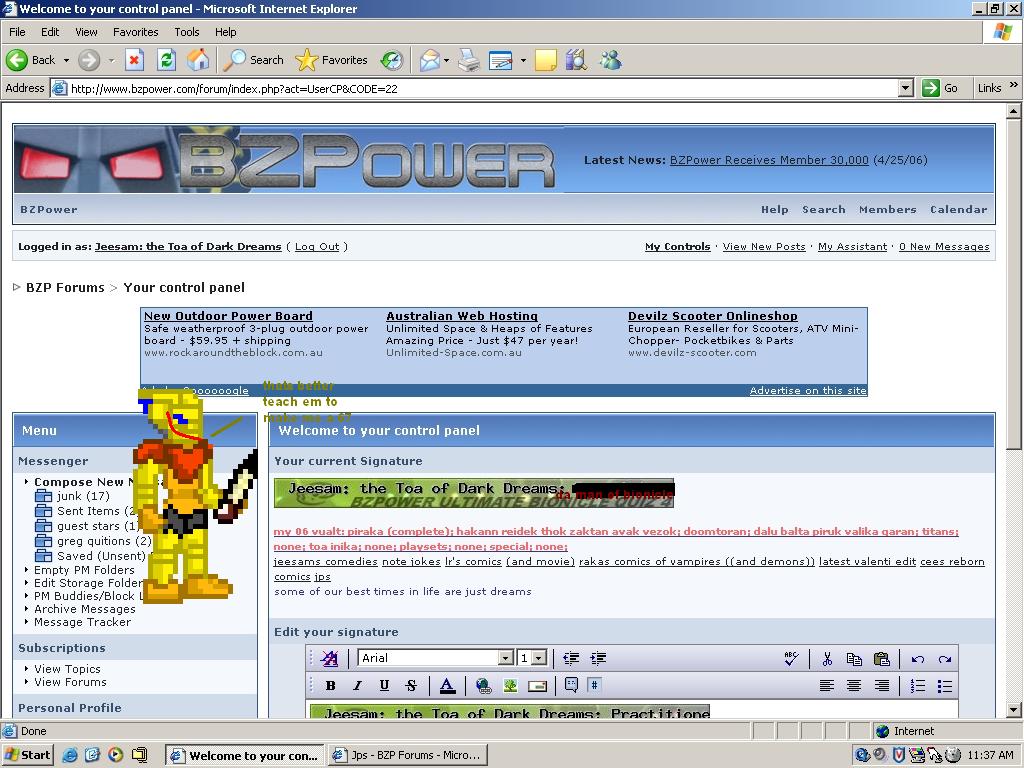Open the Mail icon dropdown arrow

pos(447,60)
